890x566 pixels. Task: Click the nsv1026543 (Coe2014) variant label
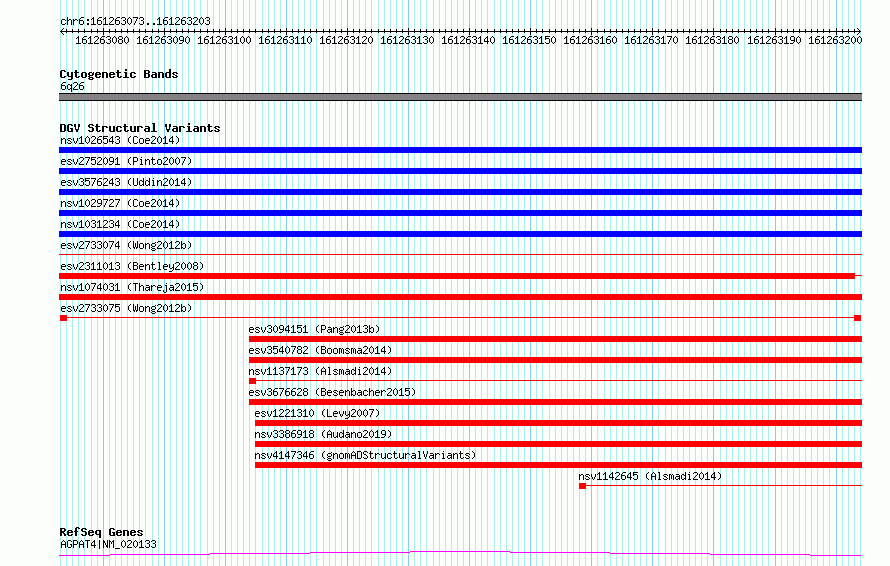[x=120, y=140]
